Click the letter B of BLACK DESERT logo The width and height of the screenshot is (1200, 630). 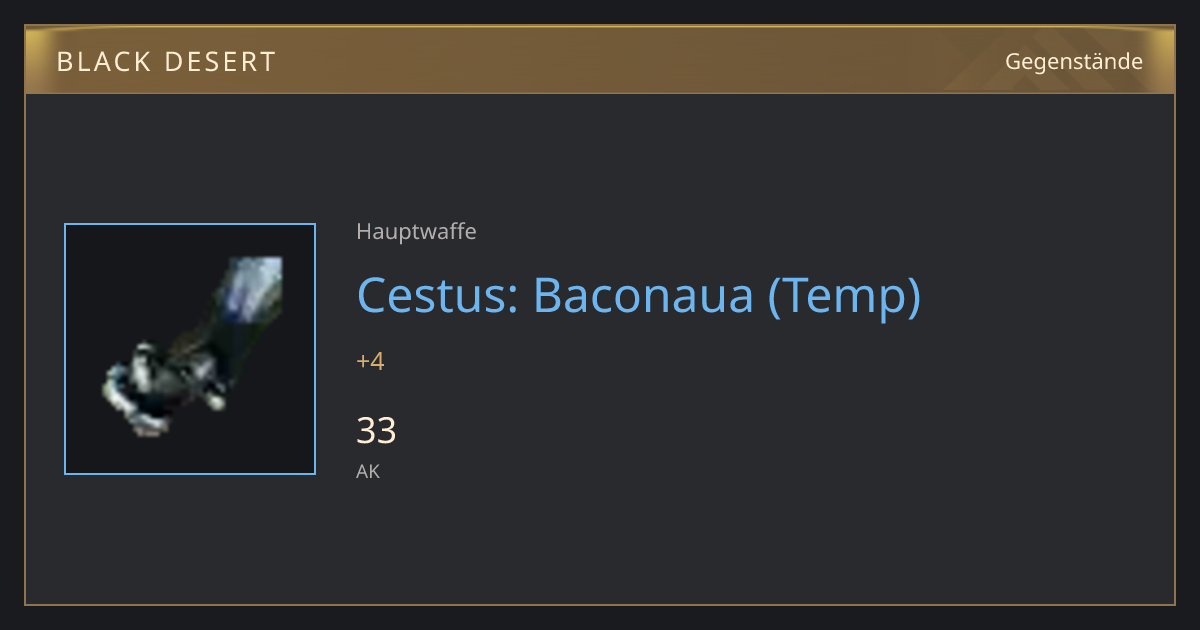tap(64, 62)
